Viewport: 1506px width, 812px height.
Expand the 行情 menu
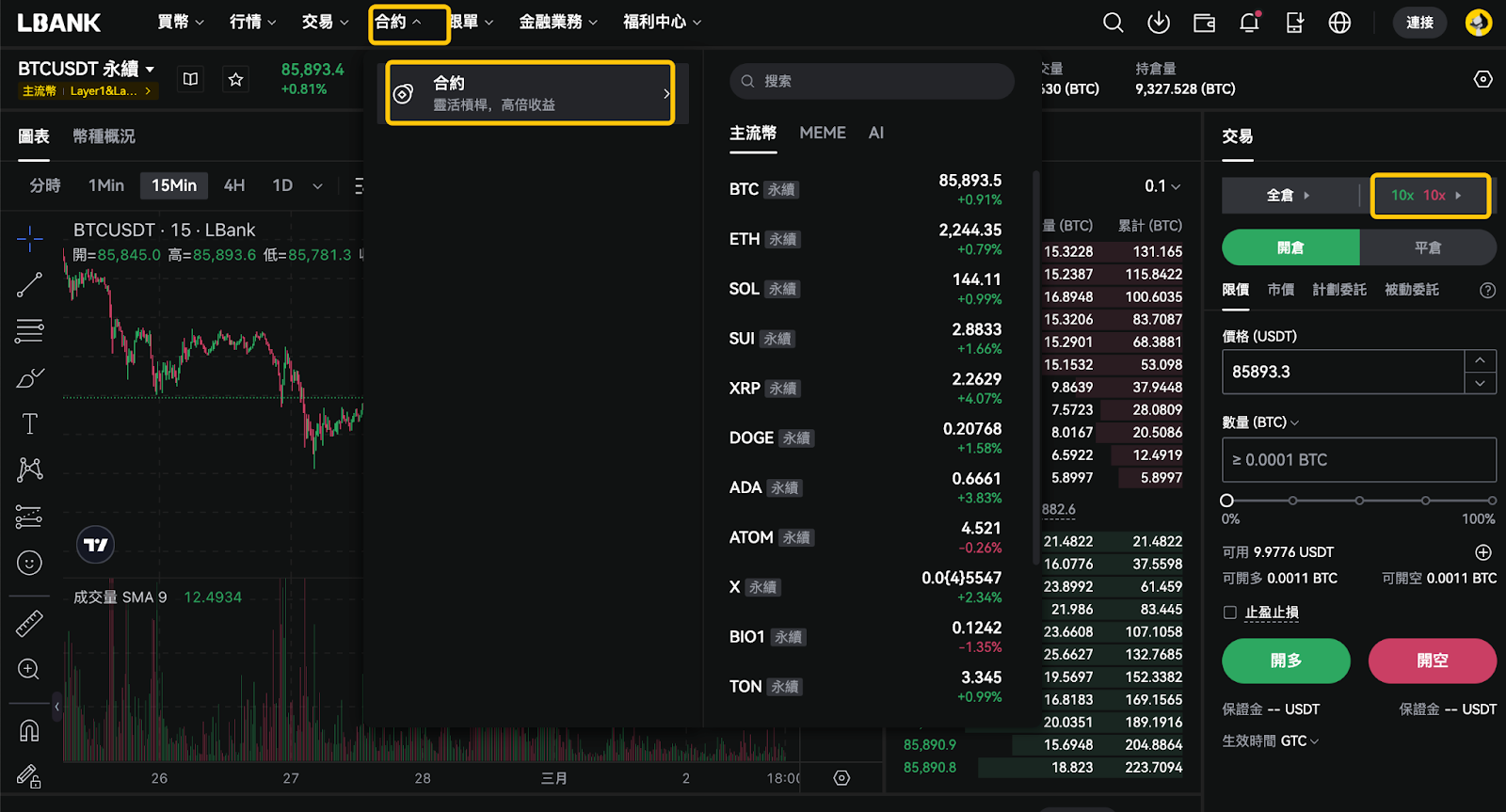(253, 22)
